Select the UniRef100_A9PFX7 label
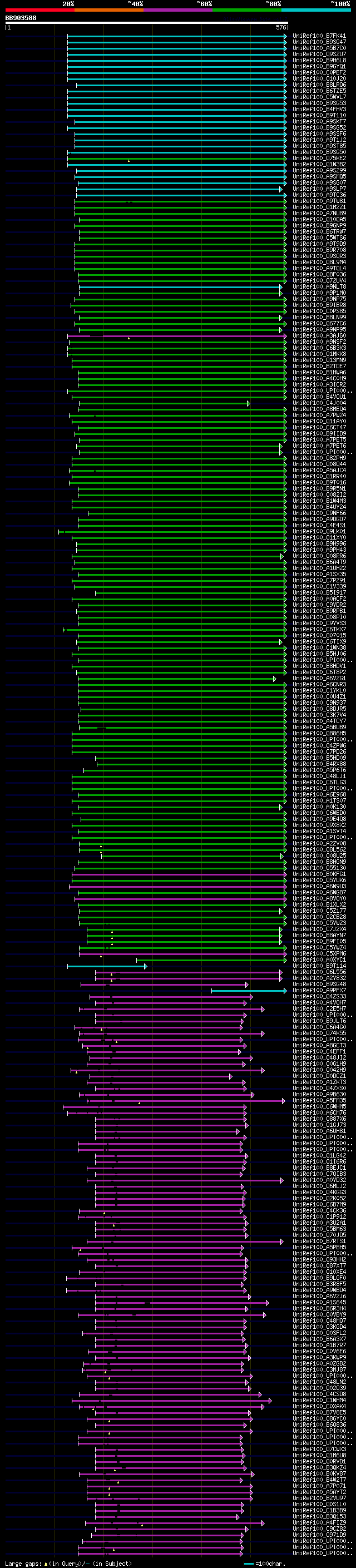The width and height of the screenshot is (356, 1568). coord(319,990)
